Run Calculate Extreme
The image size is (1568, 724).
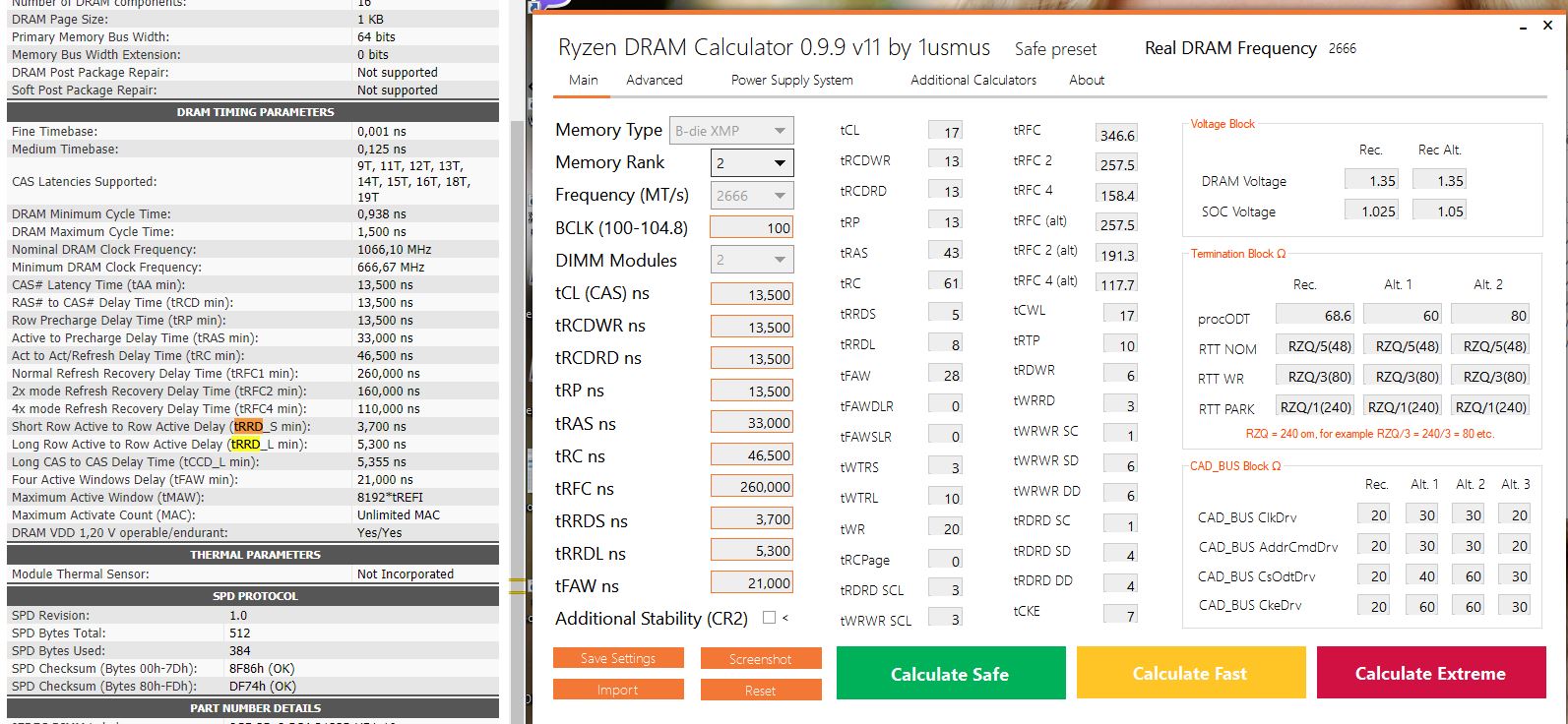point(1431,674)
